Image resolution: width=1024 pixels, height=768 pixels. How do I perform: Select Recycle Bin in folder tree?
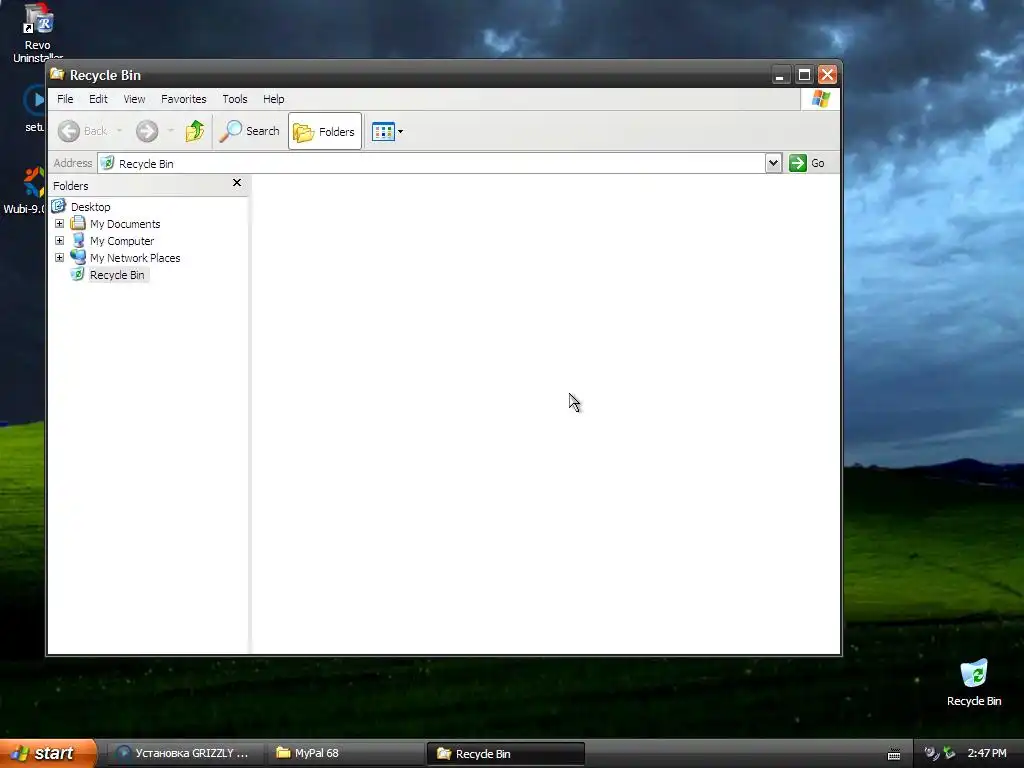tap(117, 275)
